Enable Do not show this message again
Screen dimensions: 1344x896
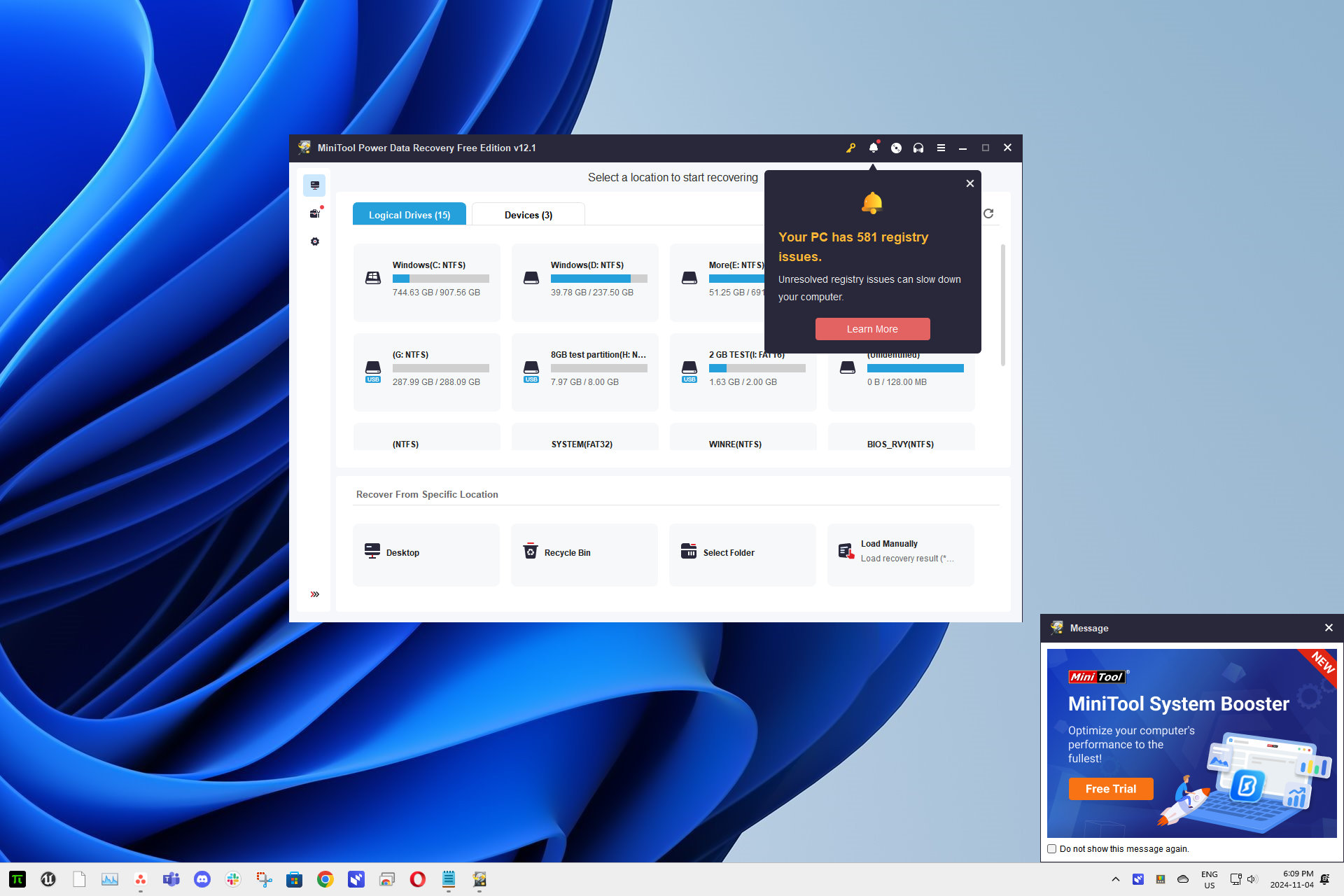(x=1053, y=848)
